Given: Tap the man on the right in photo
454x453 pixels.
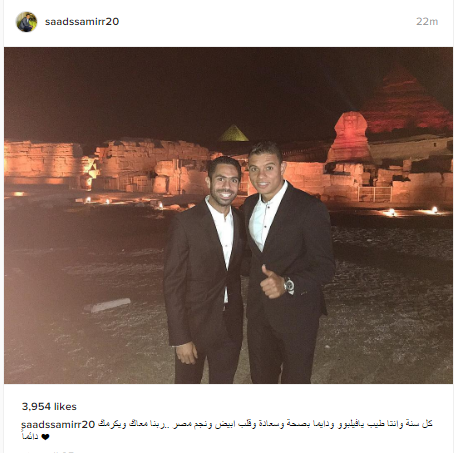Looking at the screenshot, I should point(287,263).
